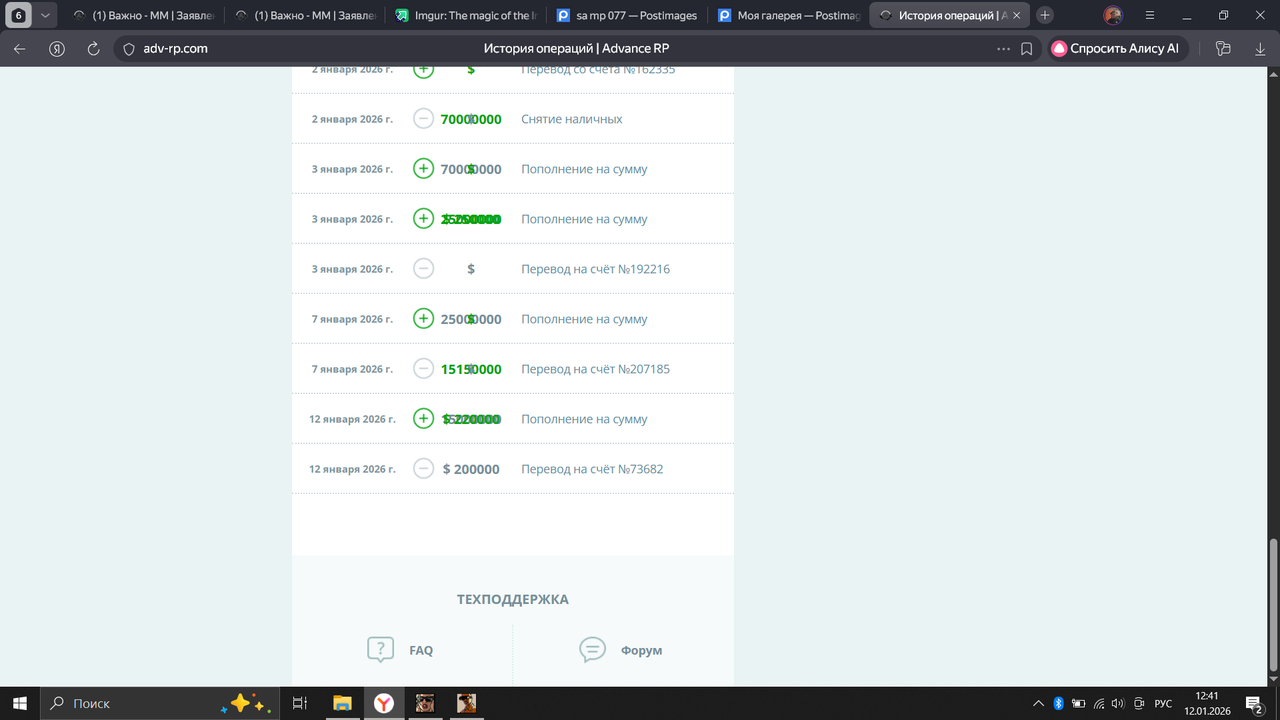The width and height of the screenshot is (1280, 720).
Task: Click the Windows search box 'Поиск'
Action: tap(160, 703)
